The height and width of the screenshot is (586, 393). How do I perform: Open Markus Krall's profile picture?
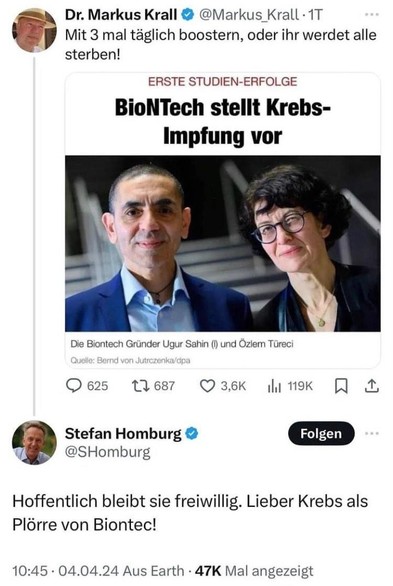tap(34, 30)
